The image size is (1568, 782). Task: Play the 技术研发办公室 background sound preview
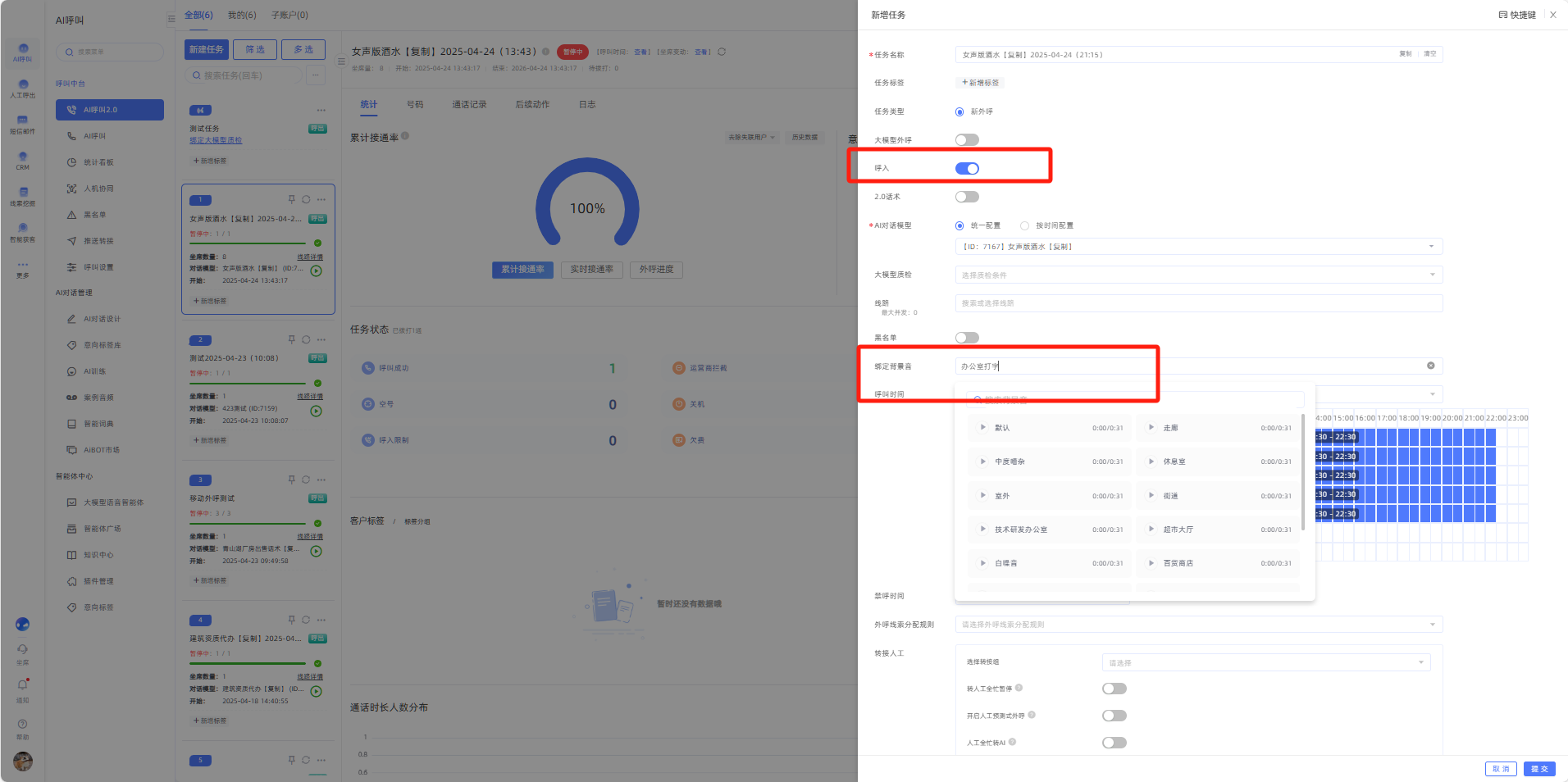point(982,529)
